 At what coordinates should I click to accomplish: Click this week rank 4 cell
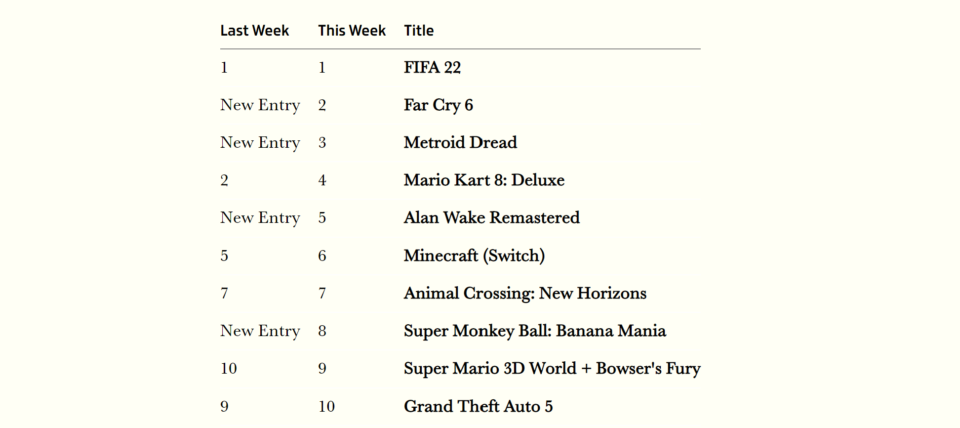click(x=322, y=181)
